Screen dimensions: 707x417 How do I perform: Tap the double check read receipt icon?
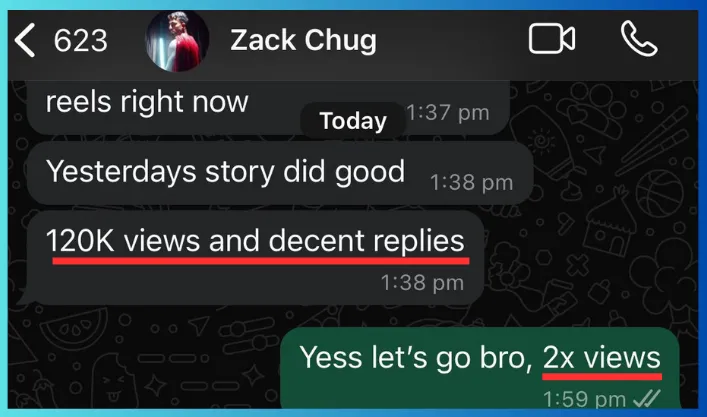(x=647, y=399)
